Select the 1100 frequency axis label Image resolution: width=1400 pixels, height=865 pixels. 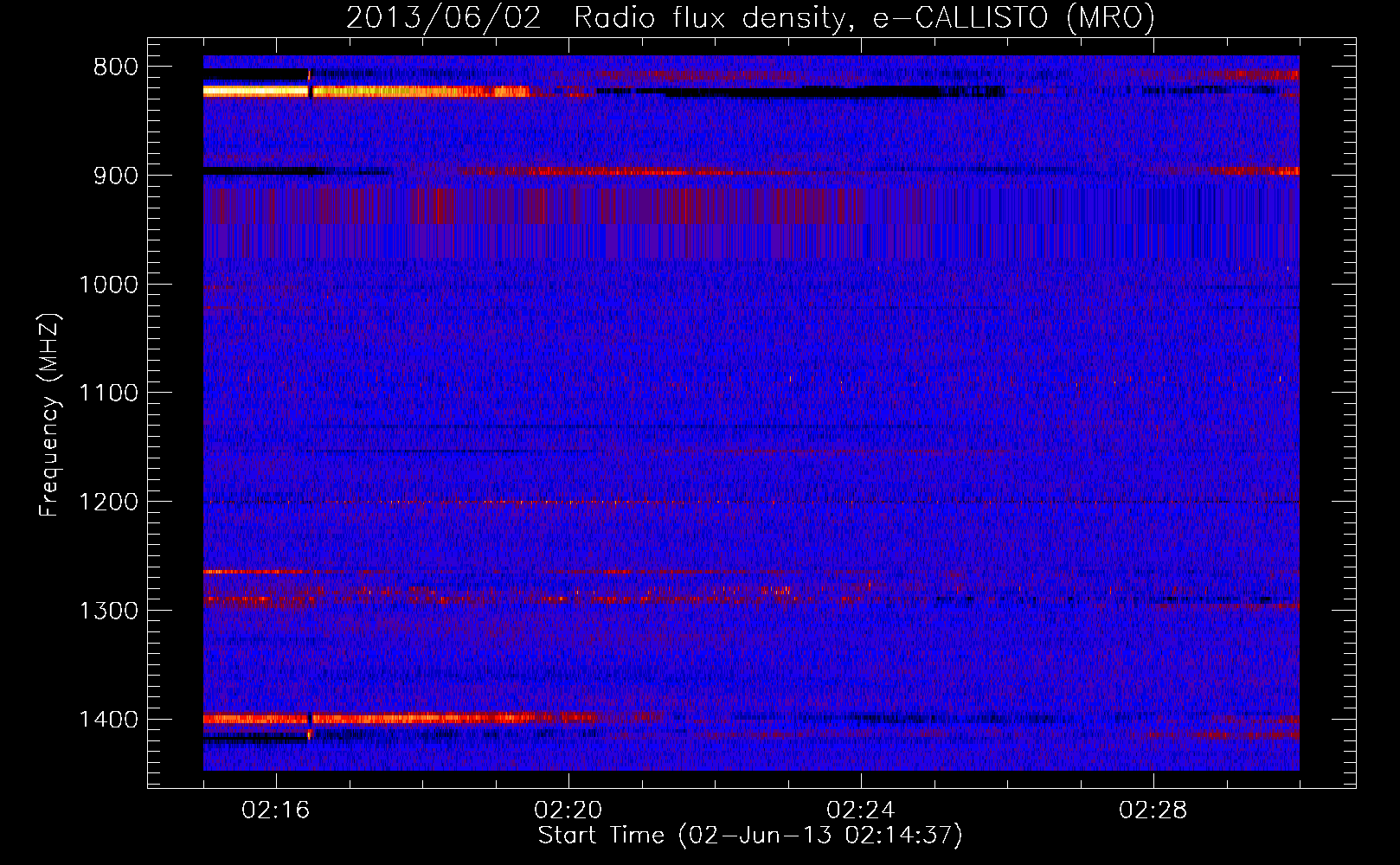click(108, 394)
